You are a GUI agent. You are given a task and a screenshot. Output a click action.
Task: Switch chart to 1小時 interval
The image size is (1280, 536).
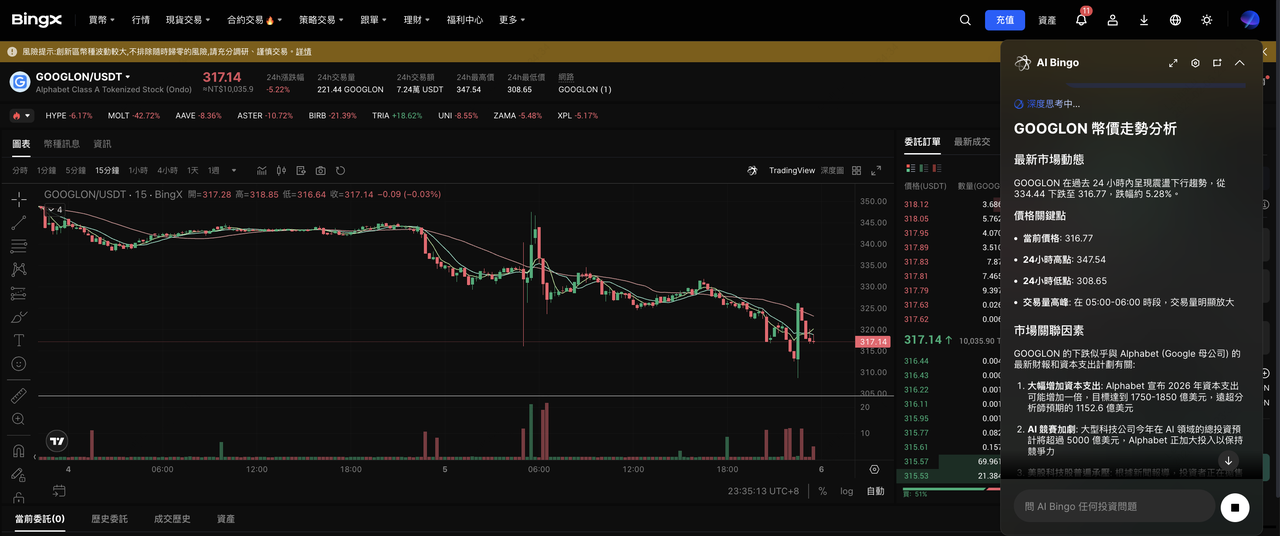point(138,171)
